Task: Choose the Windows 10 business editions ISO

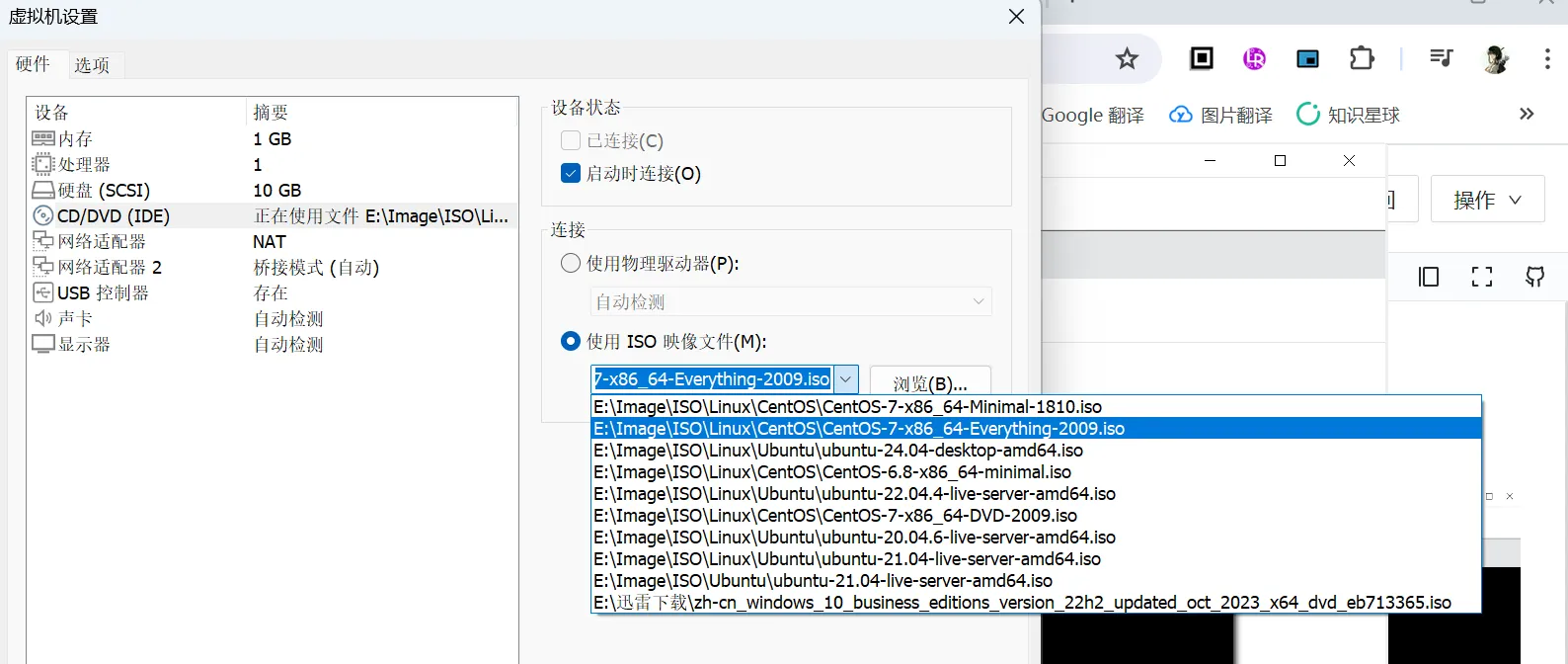Action: click(x=1022, y=603)
